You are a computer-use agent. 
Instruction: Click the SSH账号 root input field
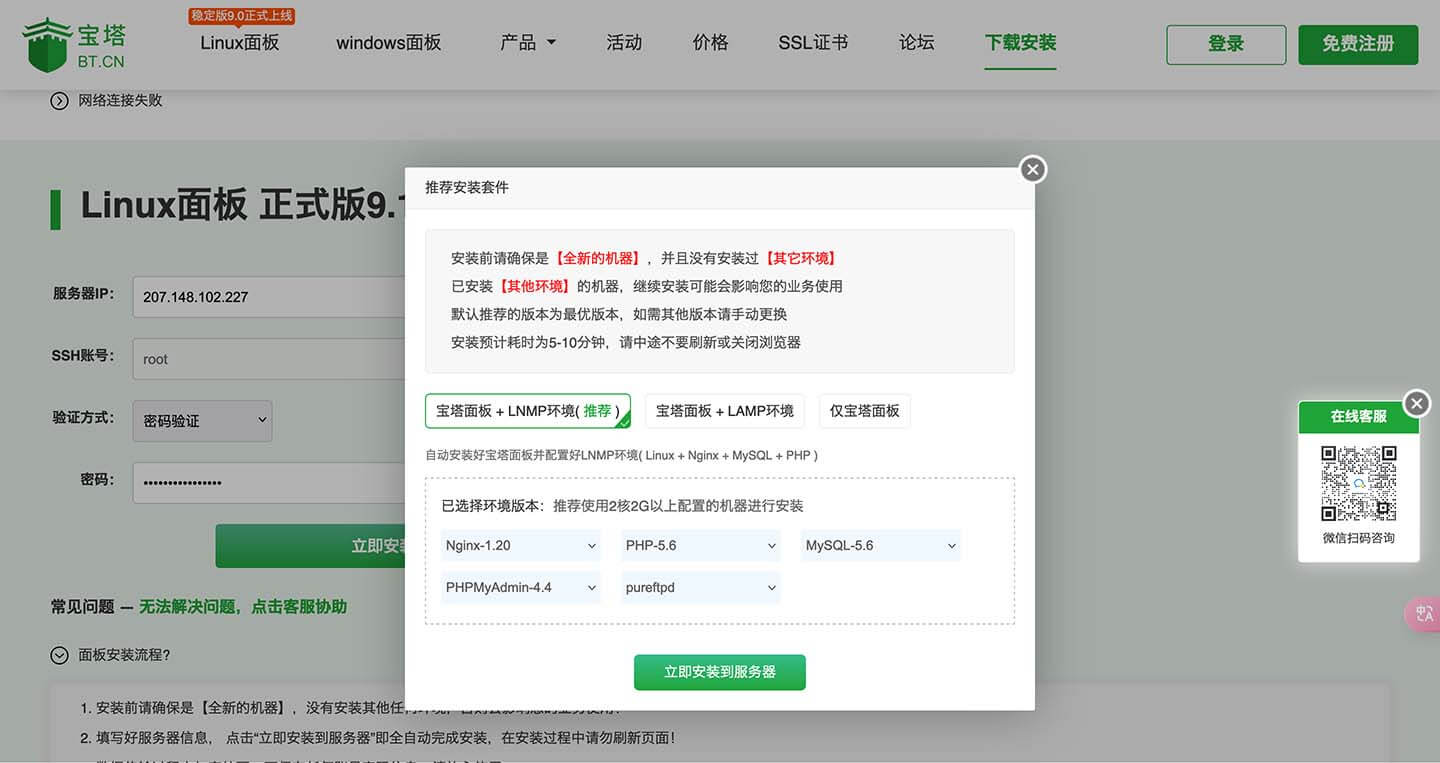point(269,359)
